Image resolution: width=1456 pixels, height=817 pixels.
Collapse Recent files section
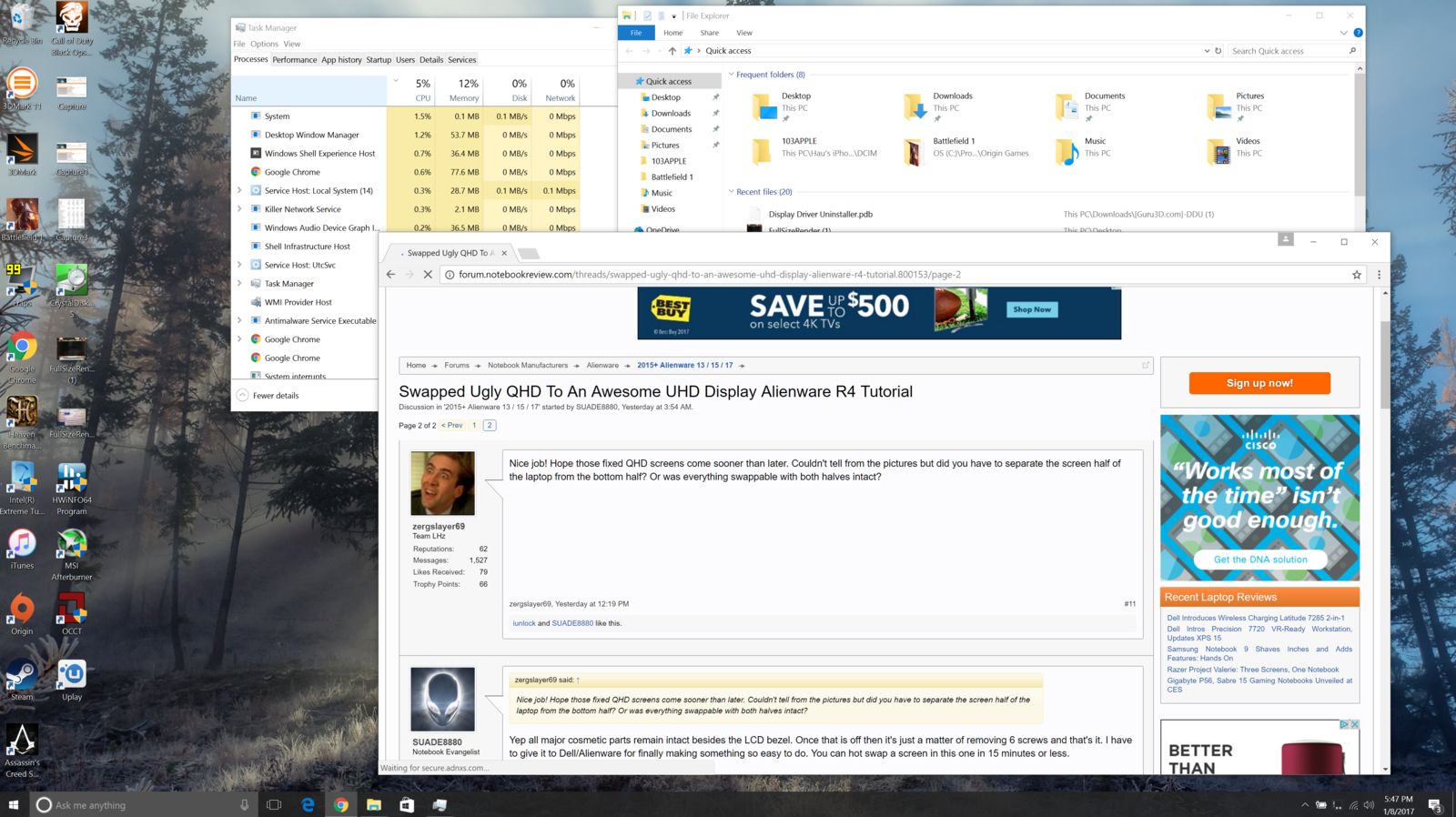731,192
